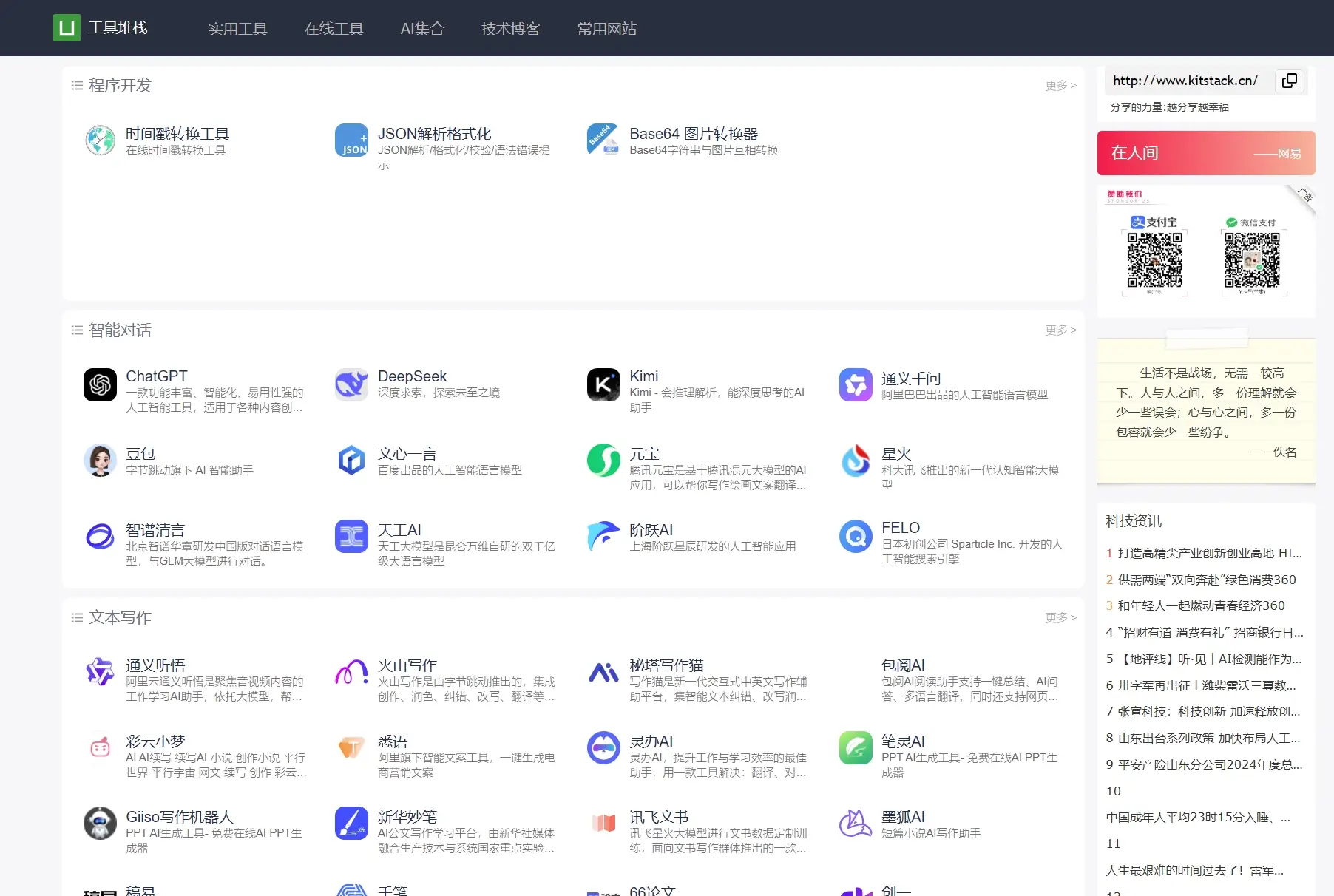Click the 程序开发 section heading

120,86
